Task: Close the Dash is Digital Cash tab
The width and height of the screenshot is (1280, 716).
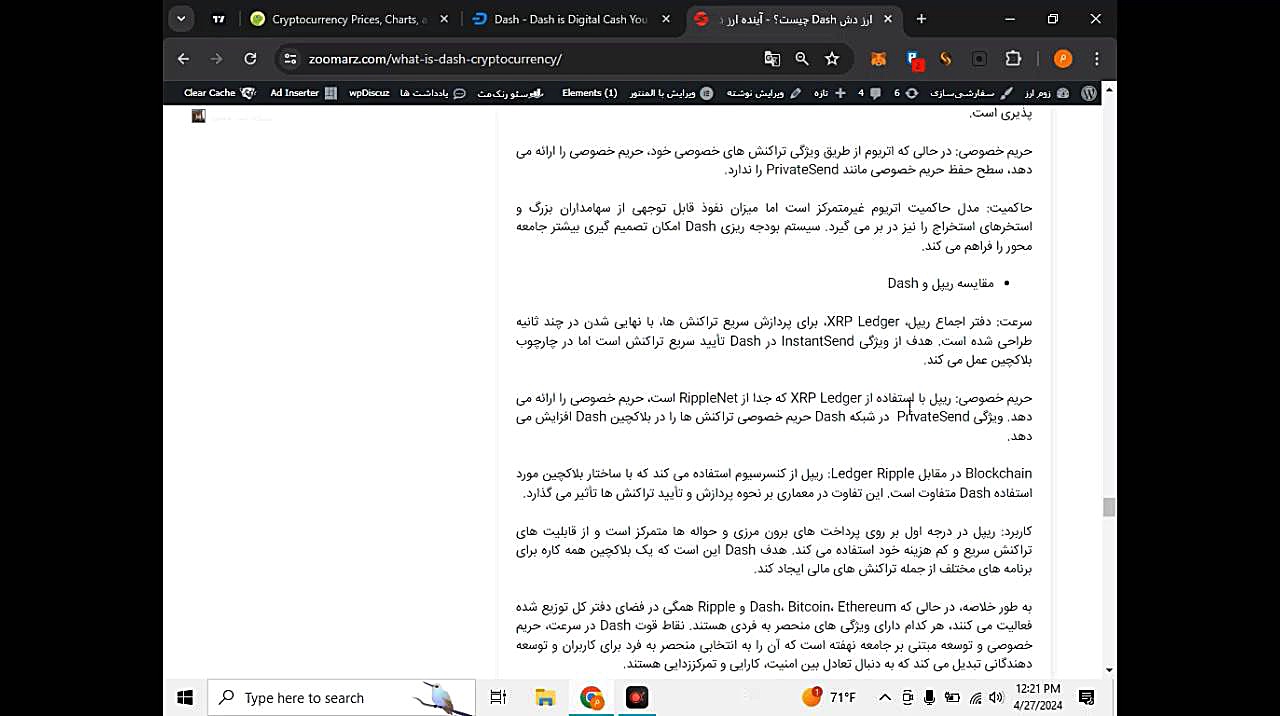Action: 666,19
